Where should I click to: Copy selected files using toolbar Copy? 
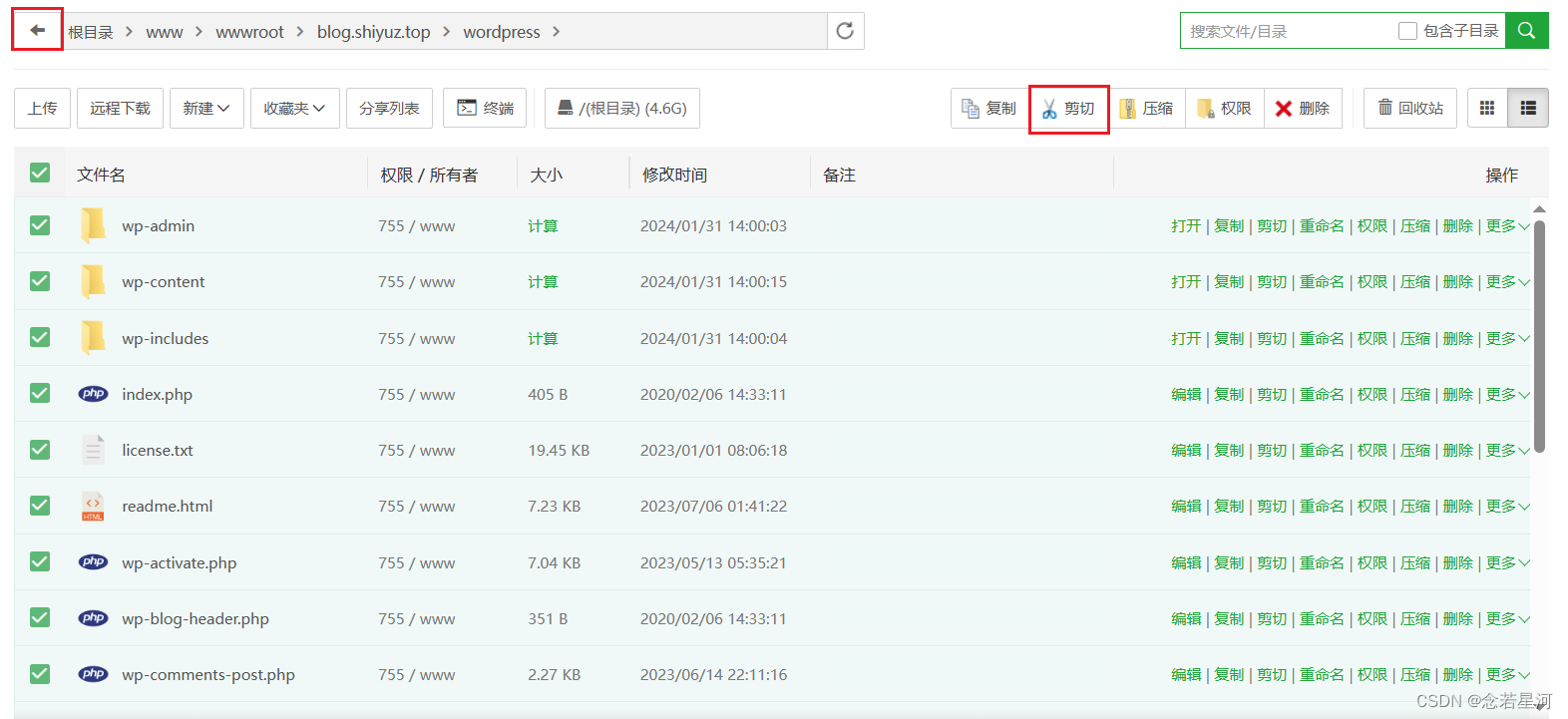tap(988, 108)
